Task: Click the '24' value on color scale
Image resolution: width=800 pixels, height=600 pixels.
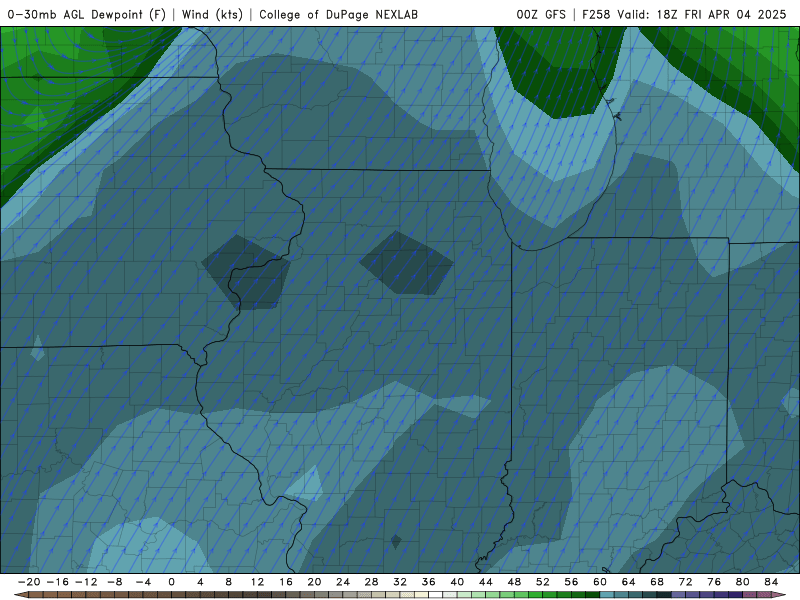Action: click(343, 582)
